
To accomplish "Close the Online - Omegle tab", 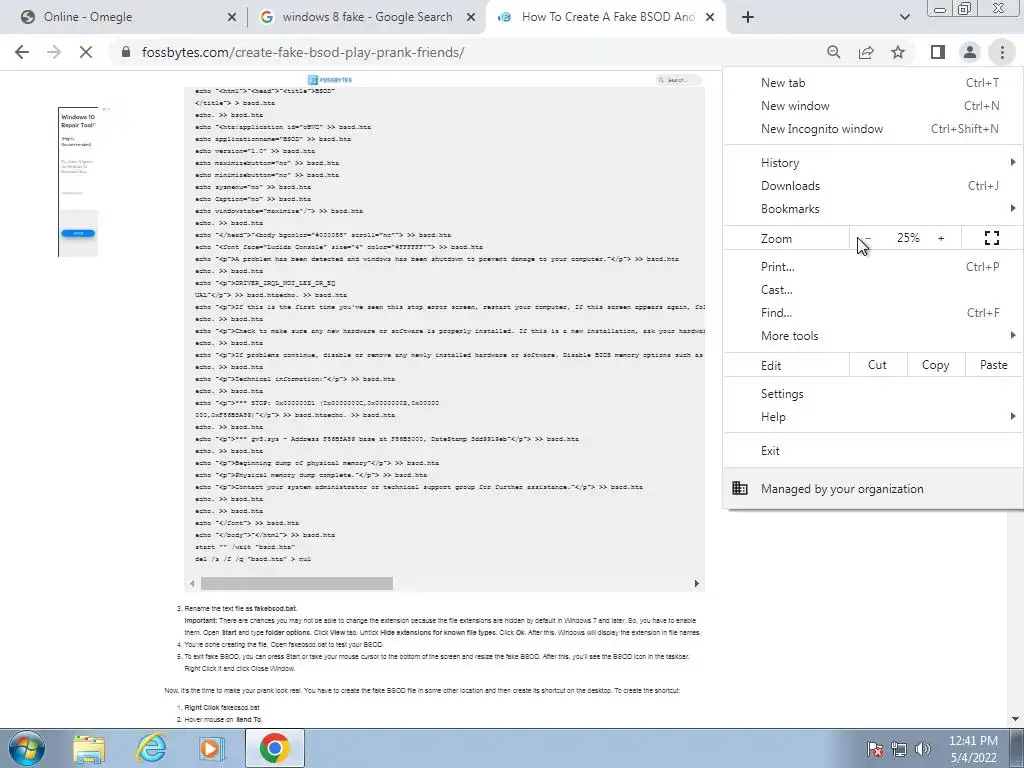I will [x=232, y=17].
